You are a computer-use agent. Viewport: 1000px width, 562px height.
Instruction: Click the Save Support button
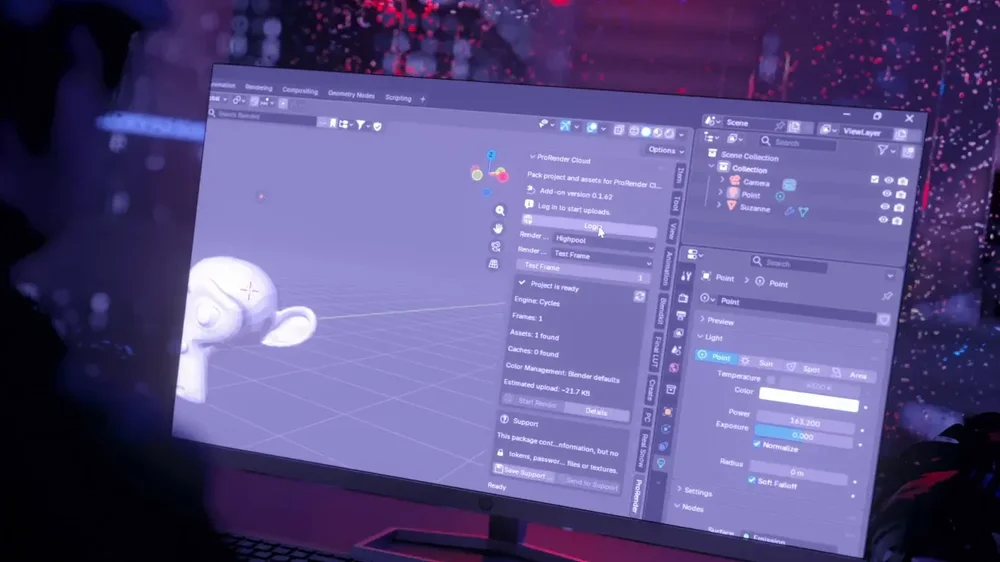click(524, 473)
